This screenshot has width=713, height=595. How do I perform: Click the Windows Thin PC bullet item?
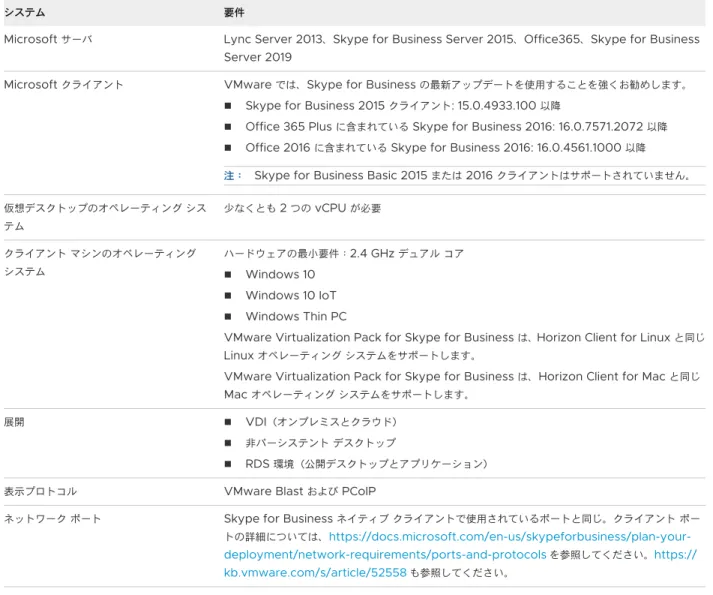[296, 316]
